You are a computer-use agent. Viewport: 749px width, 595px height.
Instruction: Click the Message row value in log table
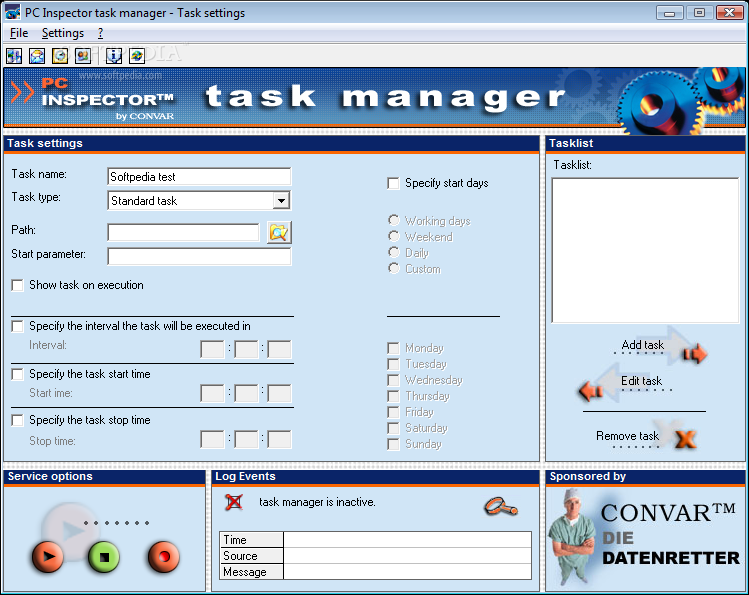(407, 572)
